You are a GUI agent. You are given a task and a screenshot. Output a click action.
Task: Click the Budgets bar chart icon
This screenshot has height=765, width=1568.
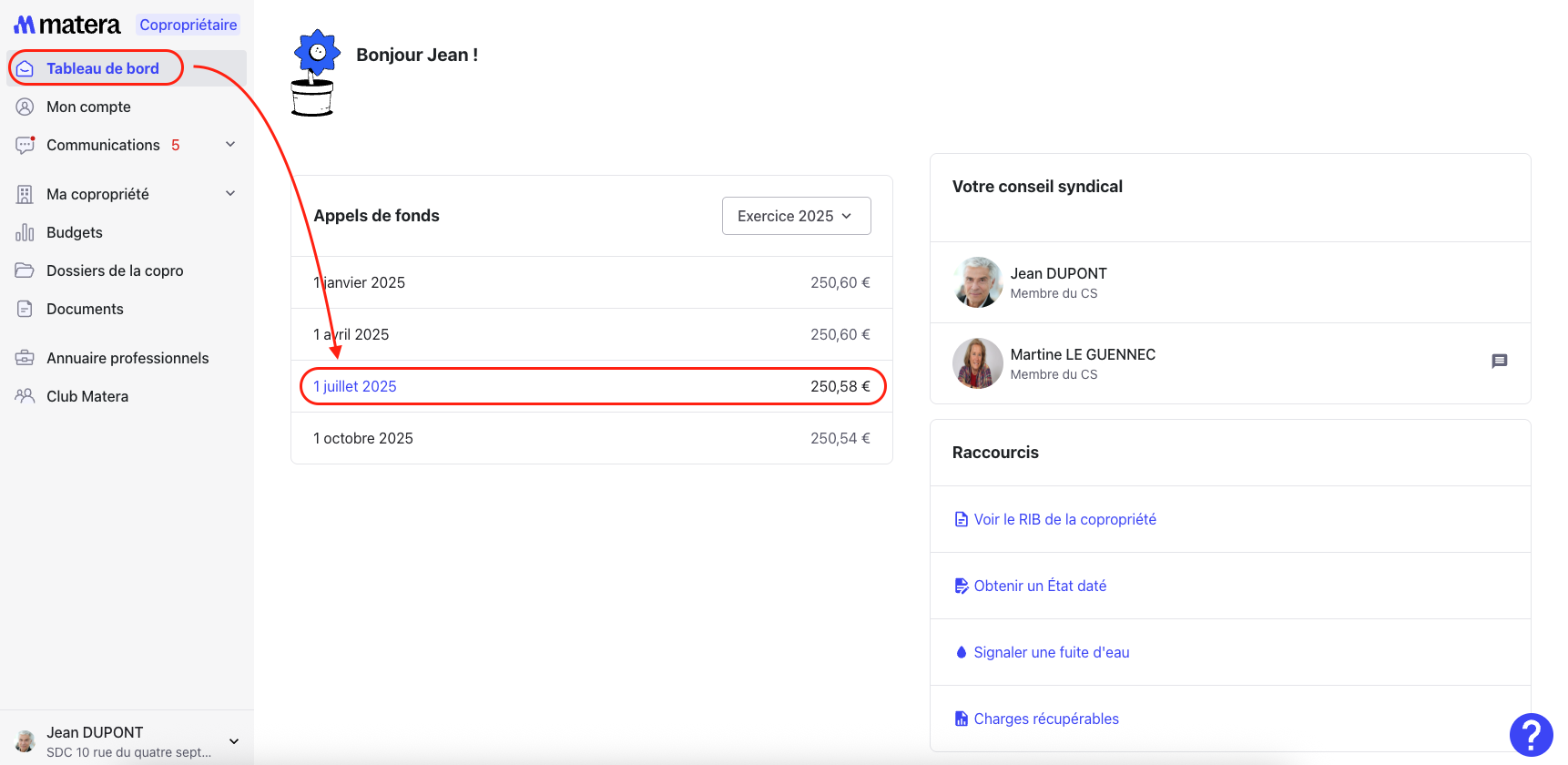(x=25, y=233)
